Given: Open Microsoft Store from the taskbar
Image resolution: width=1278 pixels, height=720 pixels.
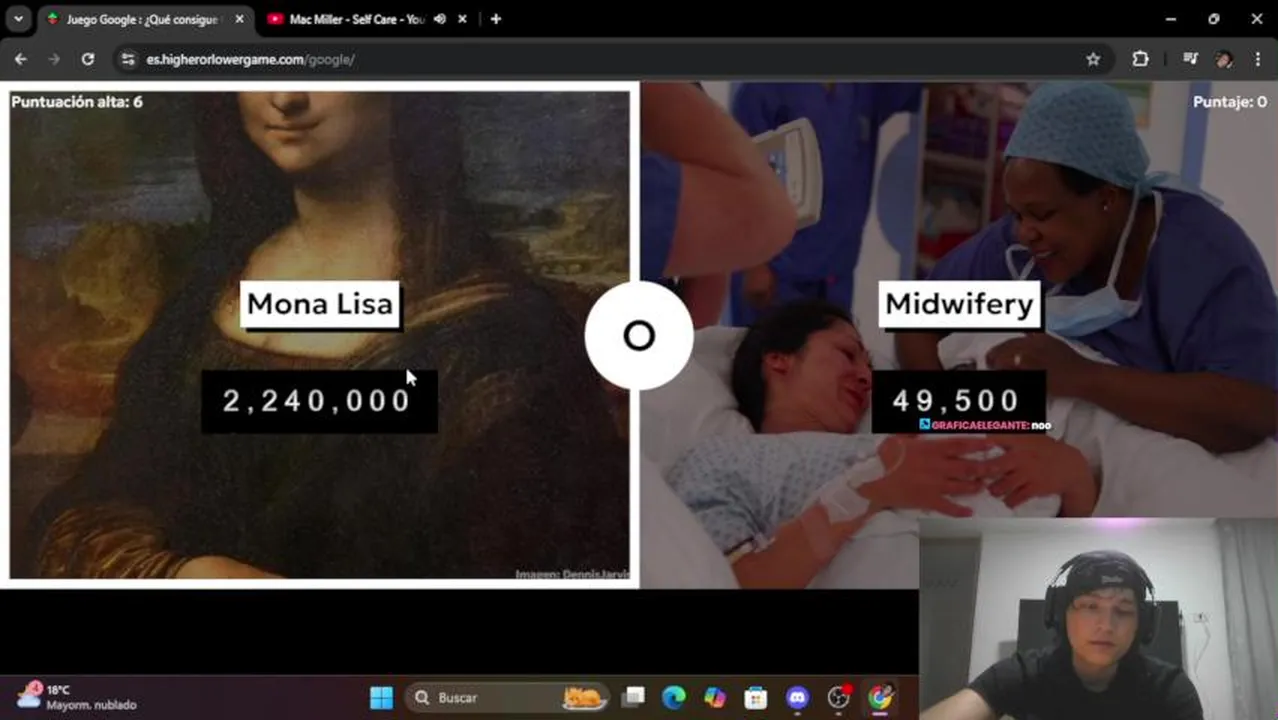Looking at the screenshot, I should pyautogui.click(x=756, y=697).
